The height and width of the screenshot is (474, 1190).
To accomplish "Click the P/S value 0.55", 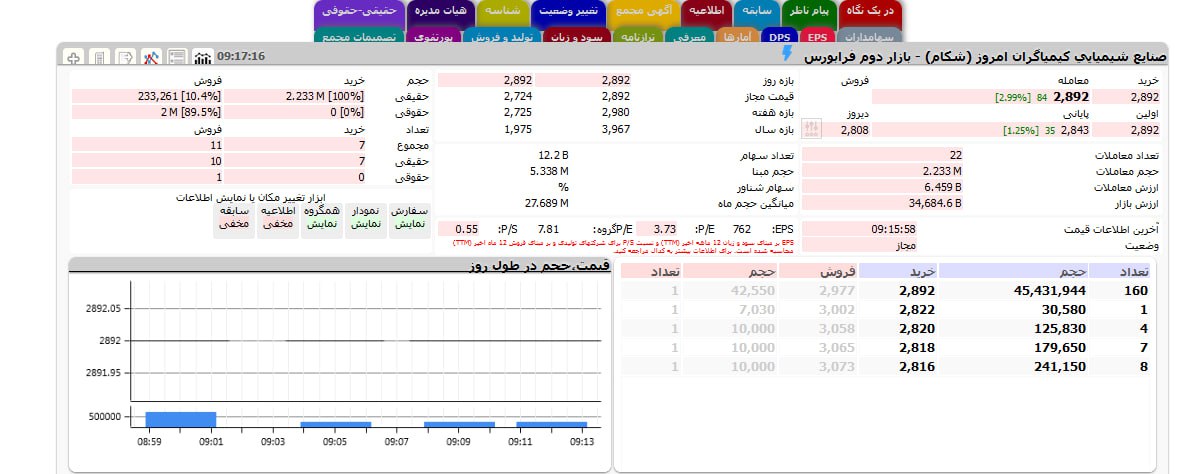I will (x=468, y=228).
